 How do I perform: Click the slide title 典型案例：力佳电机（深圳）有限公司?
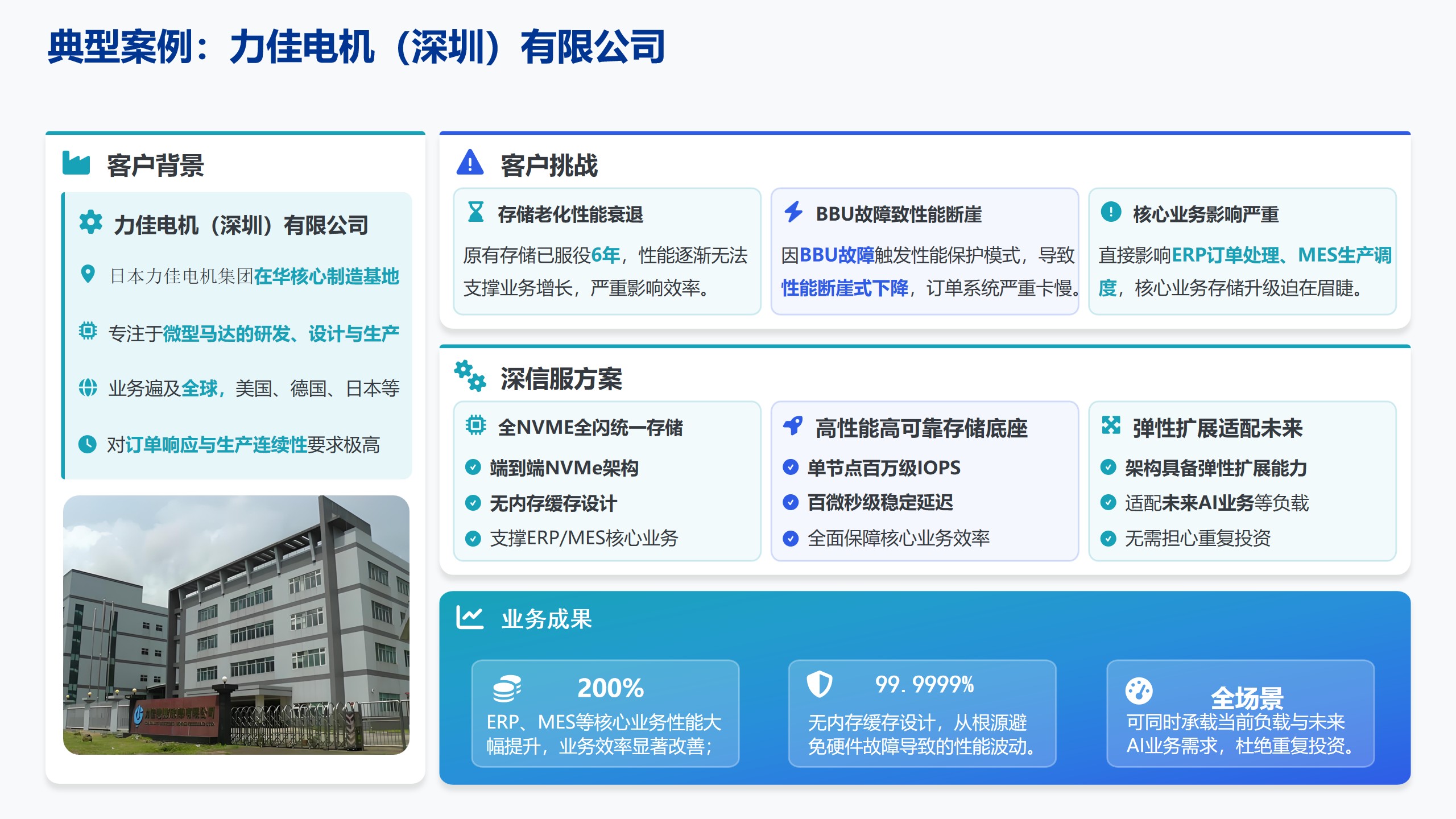pyautogui.click(x=356, y=47)
